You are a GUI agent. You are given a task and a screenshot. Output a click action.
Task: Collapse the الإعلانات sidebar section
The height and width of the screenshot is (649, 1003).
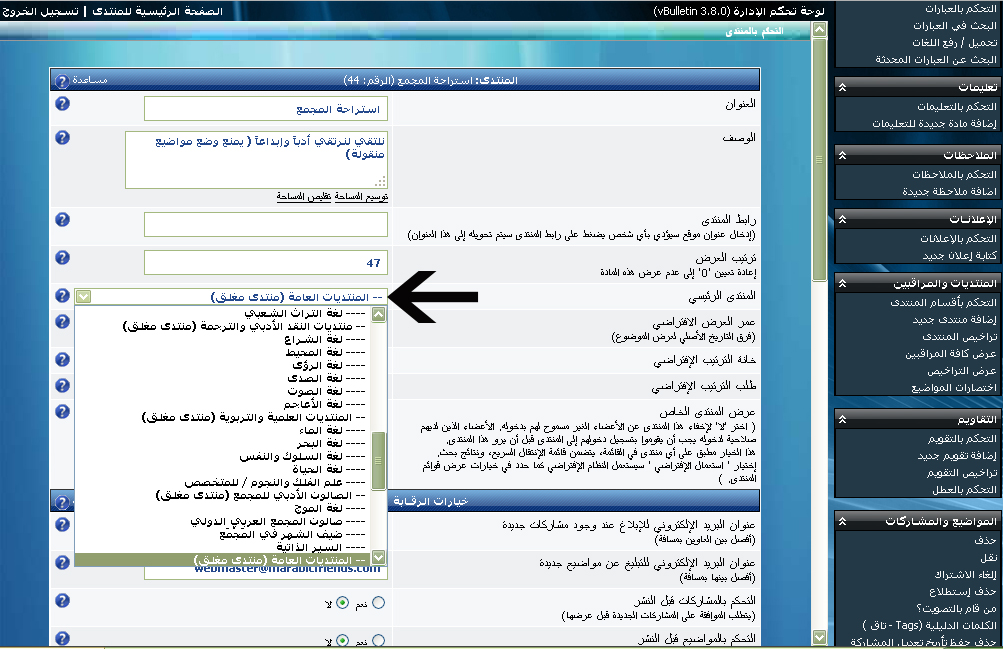(843, 219)
